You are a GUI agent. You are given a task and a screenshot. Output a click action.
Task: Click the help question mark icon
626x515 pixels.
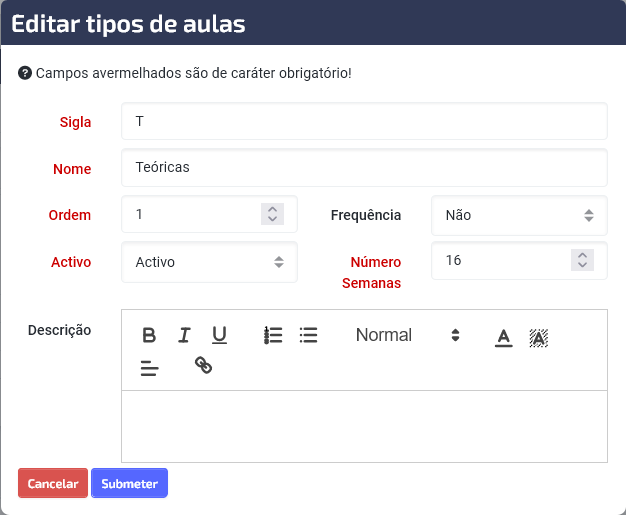click(x=25, y=73)
